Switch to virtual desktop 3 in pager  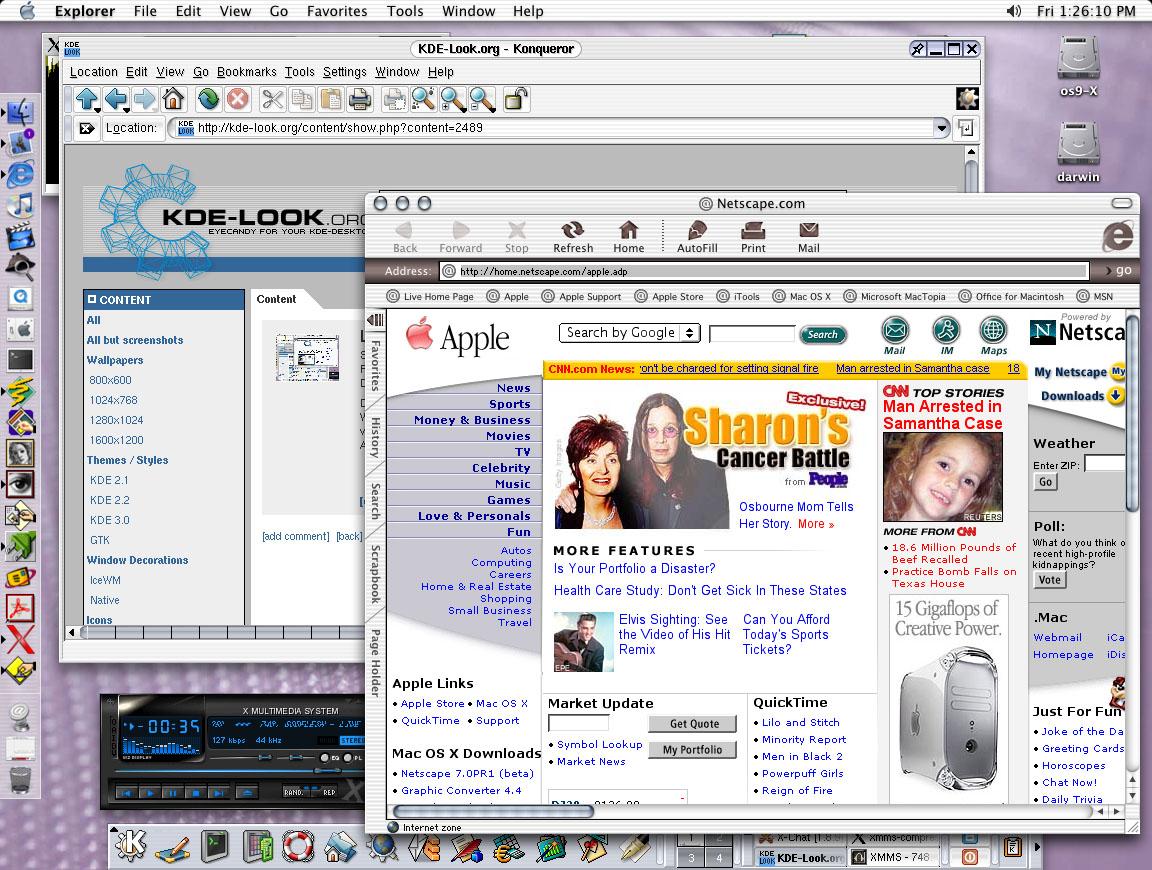coord(691,858)
